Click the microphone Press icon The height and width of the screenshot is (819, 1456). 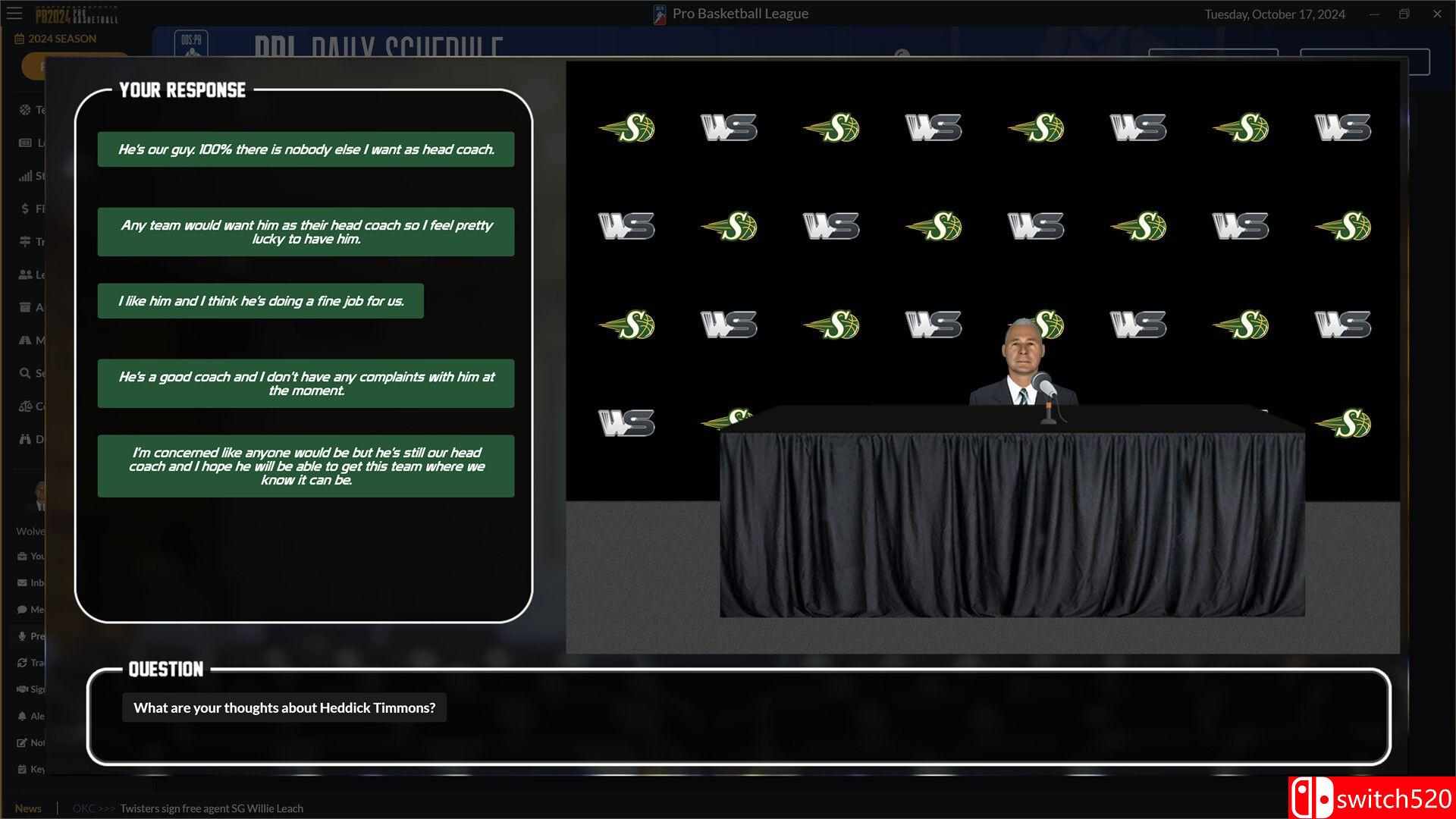pyautogui.click(x=22, y=636)
